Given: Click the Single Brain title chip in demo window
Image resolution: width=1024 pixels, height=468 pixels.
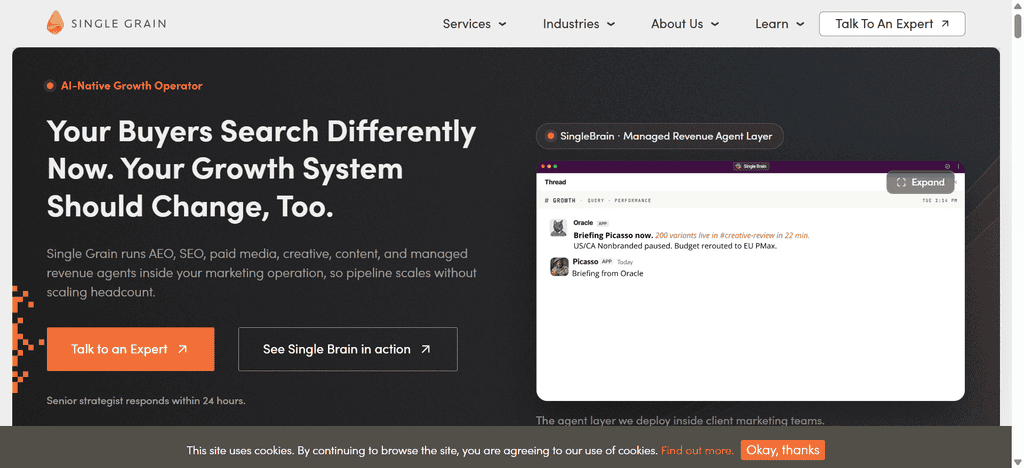Looking at the screenshot, I should pyautogui.click(x=751, y=166).
